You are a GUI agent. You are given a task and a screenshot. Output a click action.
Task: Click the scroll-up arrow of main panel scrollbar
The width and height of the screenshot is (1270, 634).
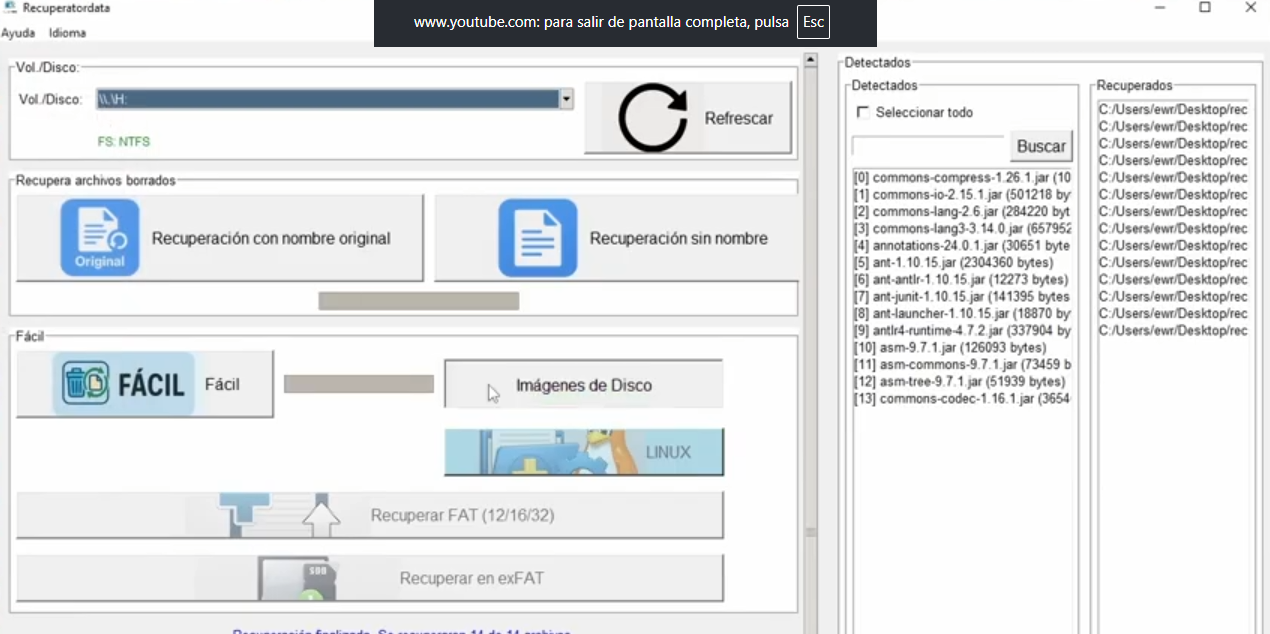811,61
